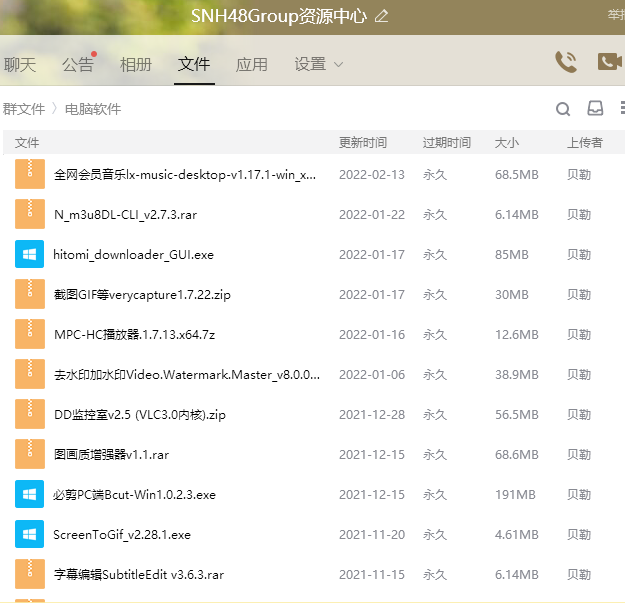Go back to 群文件 breadcrumb
This screenshot has width=625, height=603.
(x=24, y=109)
